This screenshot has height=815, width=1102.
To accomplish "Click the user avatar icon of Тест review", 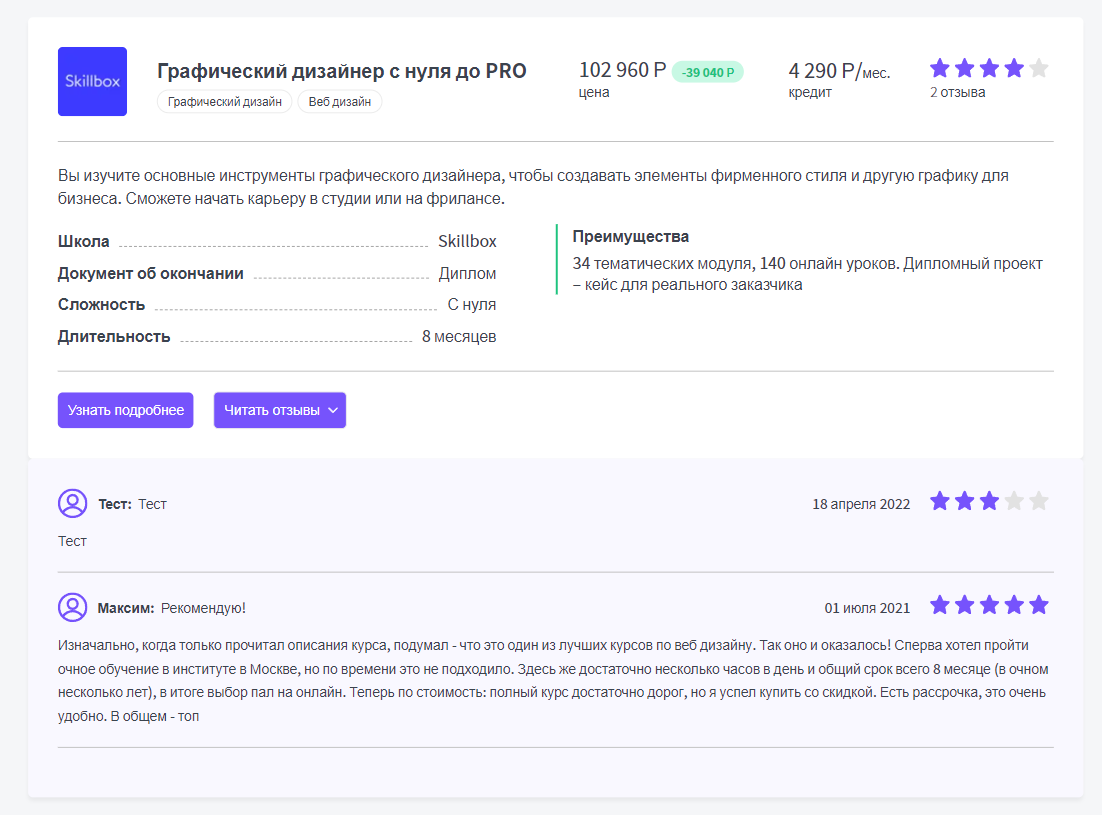I will 72,504.
